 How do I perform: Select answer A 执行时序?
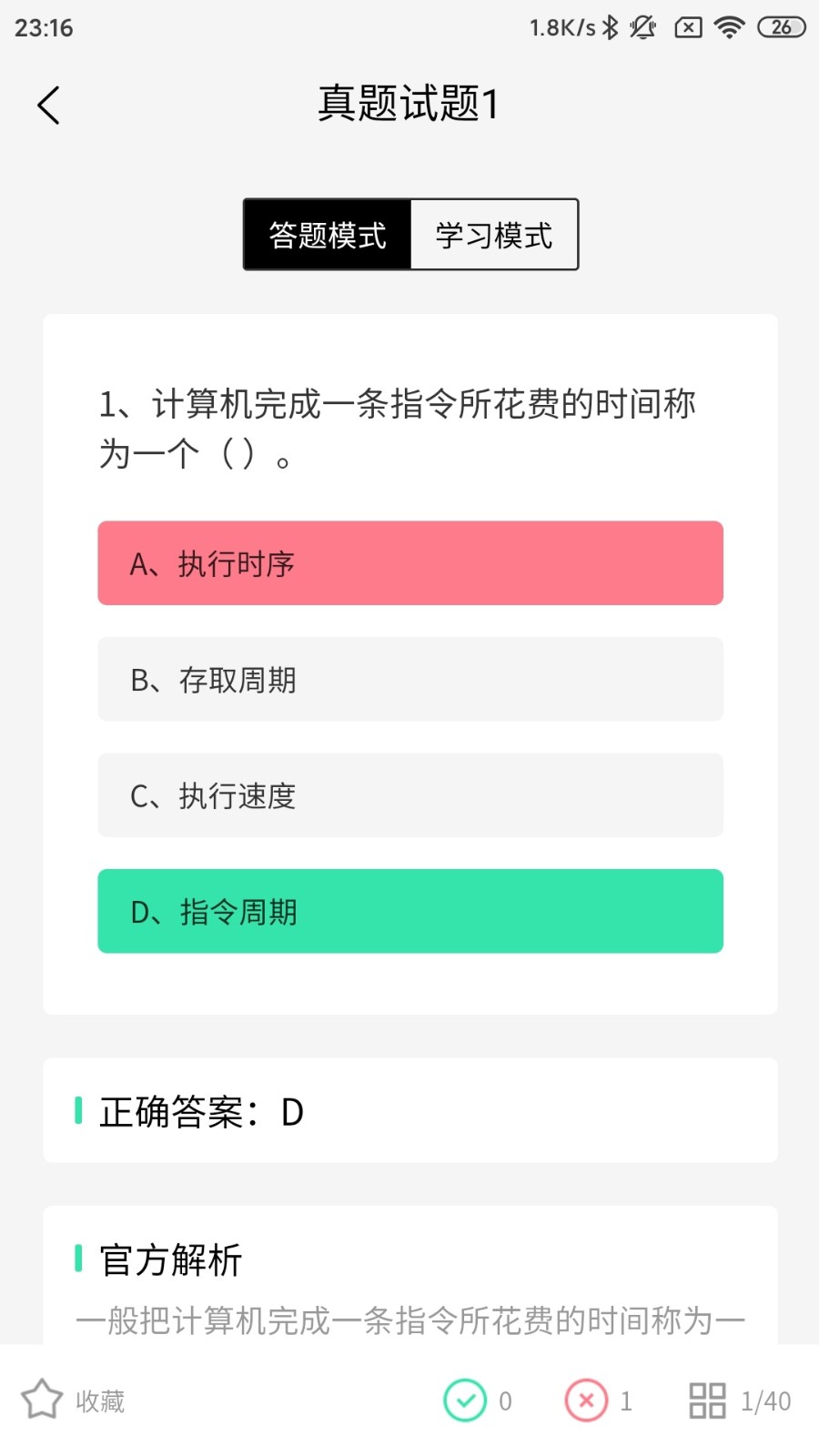[409, 563]
